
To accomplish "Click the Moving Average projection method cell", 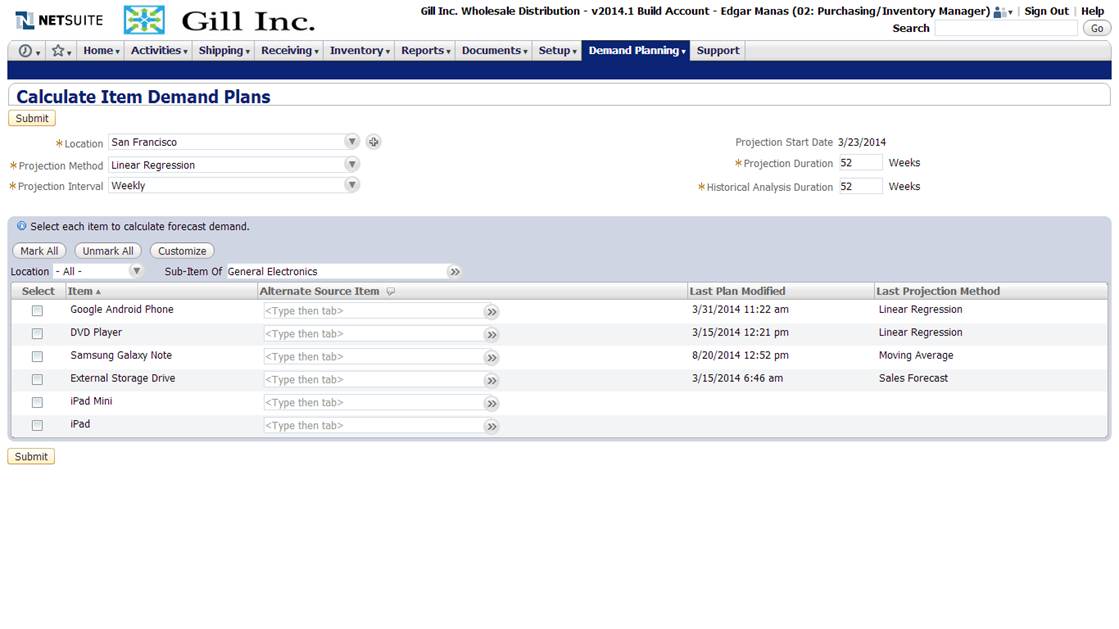I will point(916,356).
